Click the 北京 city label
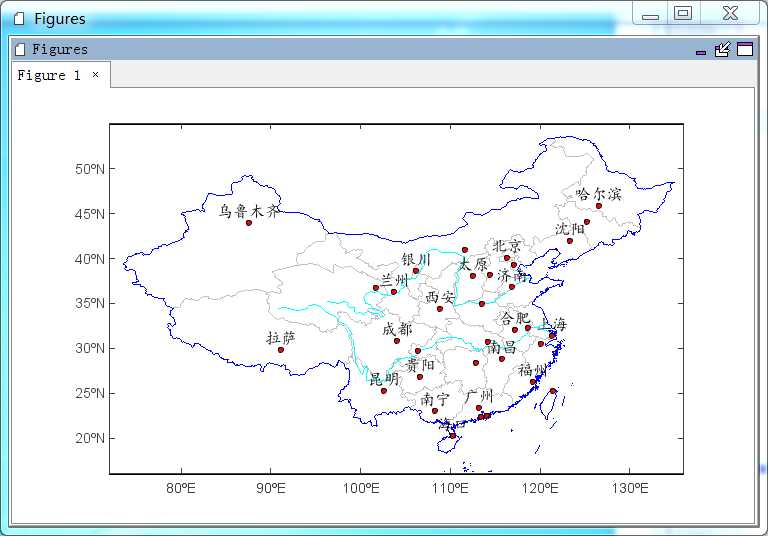768x536 pixels. 507,245
